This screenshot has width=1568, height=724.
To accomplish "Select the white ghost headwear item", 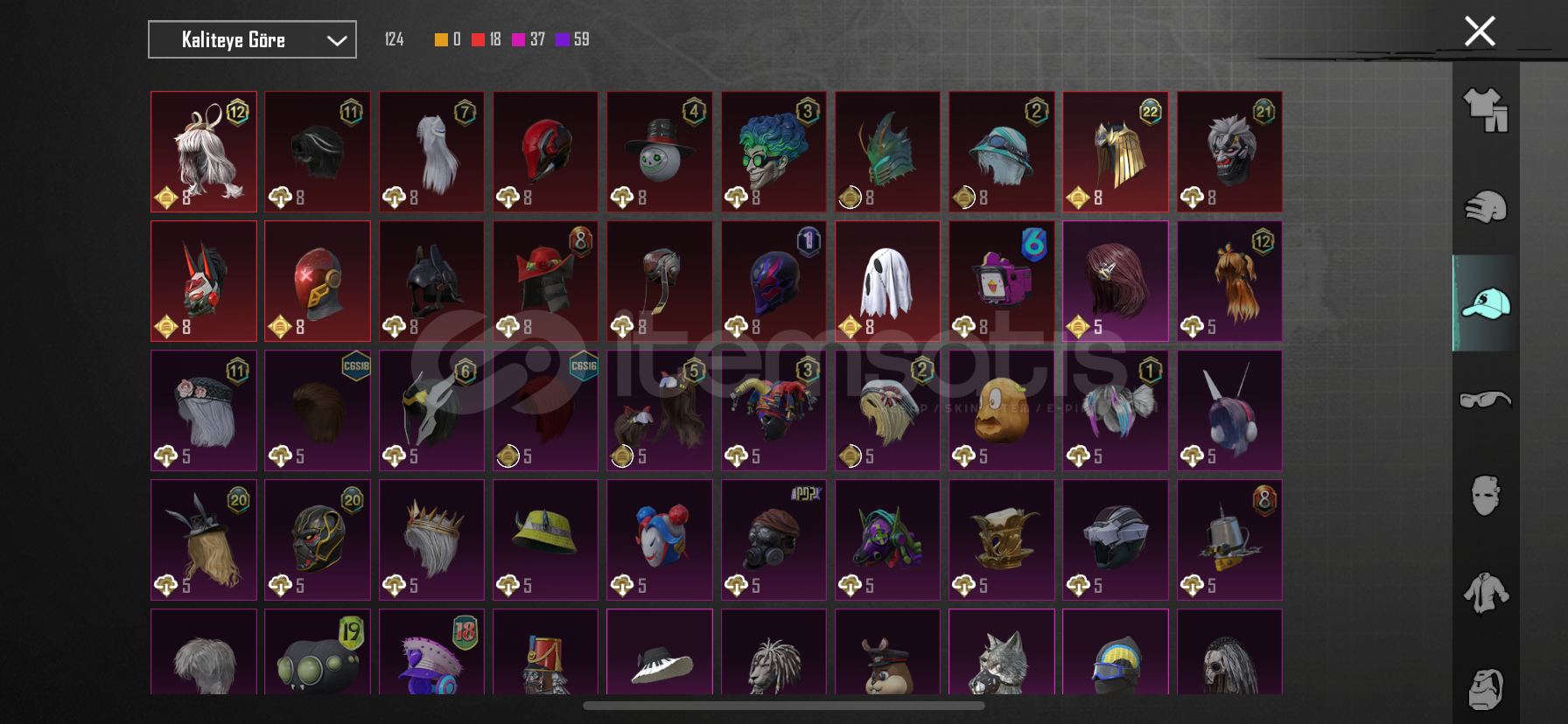I will tap(887, 281).
